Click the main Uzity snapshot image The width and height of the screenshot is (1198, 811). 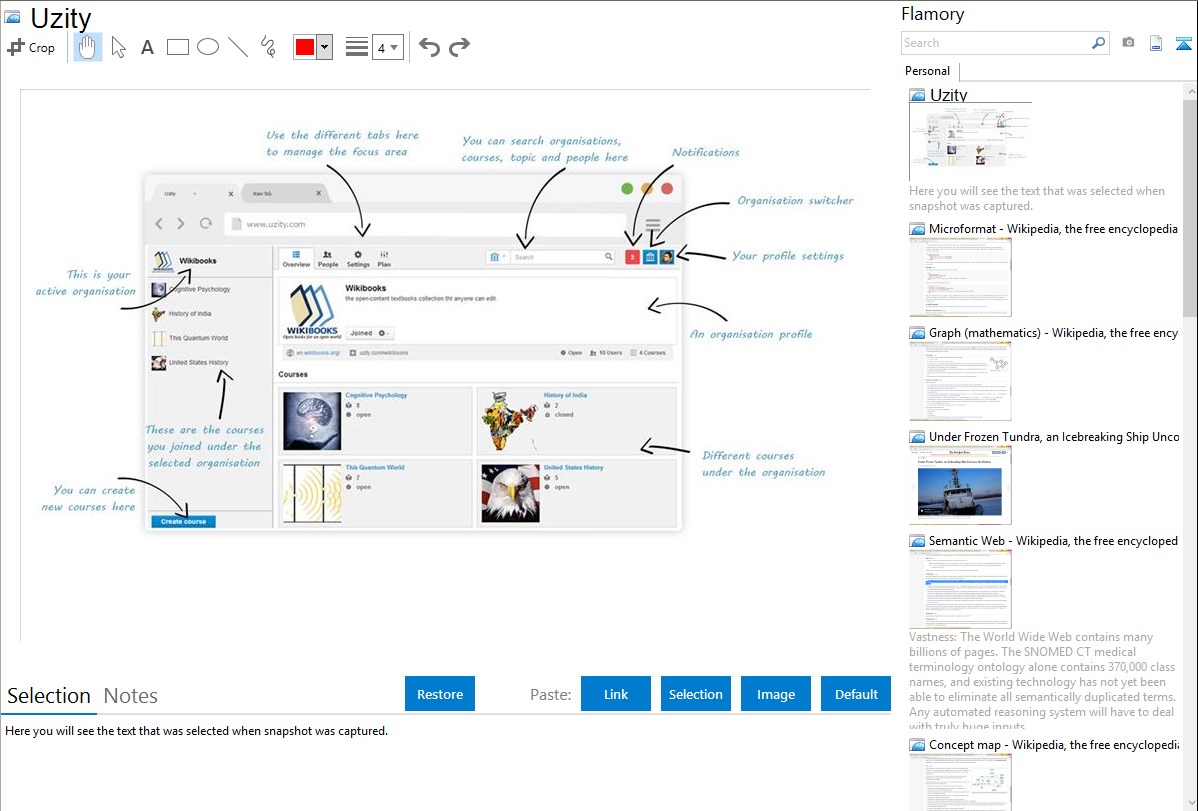point(444,365)
